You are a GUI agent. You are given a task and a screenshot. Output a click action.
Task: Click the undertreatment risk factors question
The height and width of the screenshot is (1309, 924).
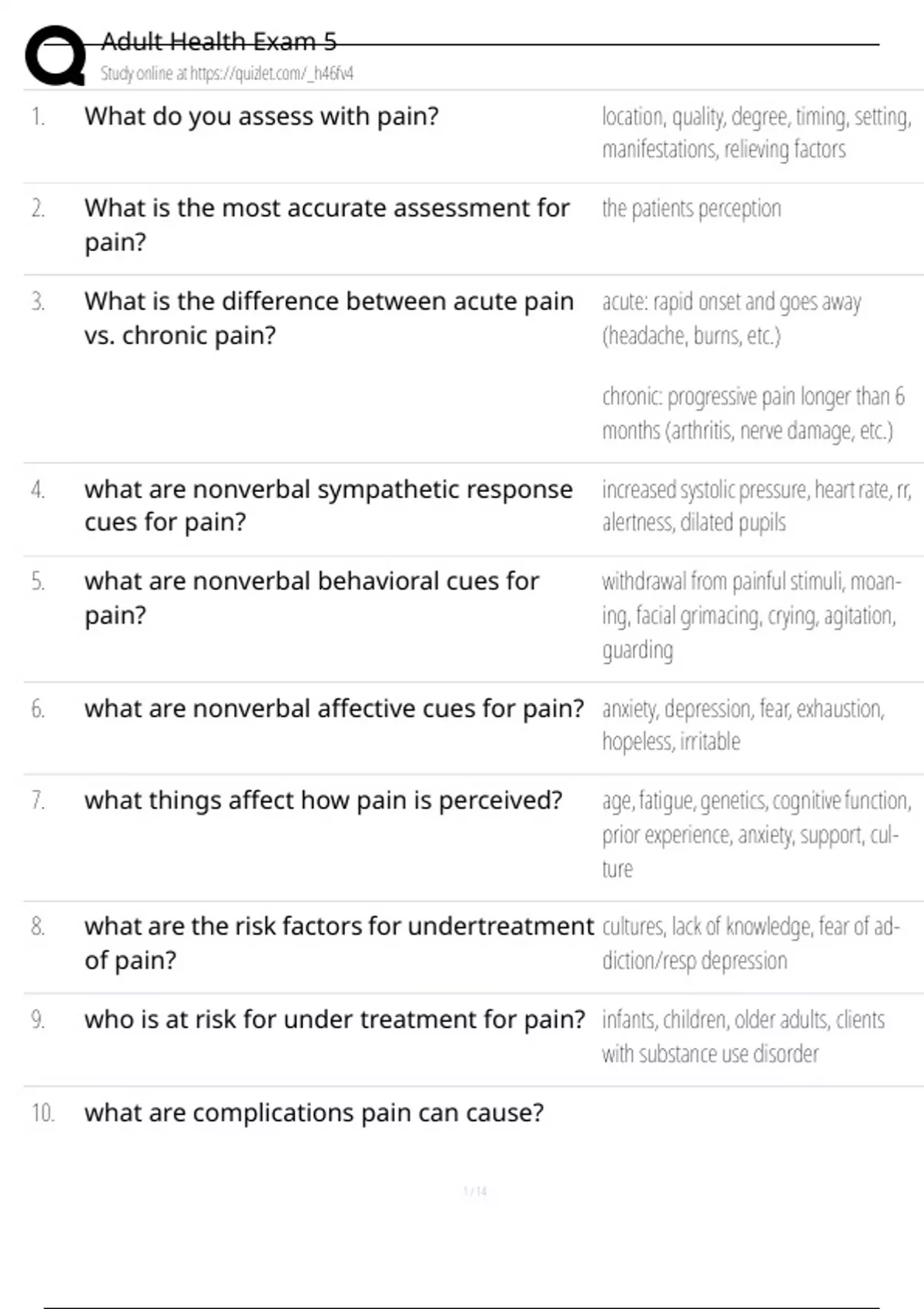[339, 942]
